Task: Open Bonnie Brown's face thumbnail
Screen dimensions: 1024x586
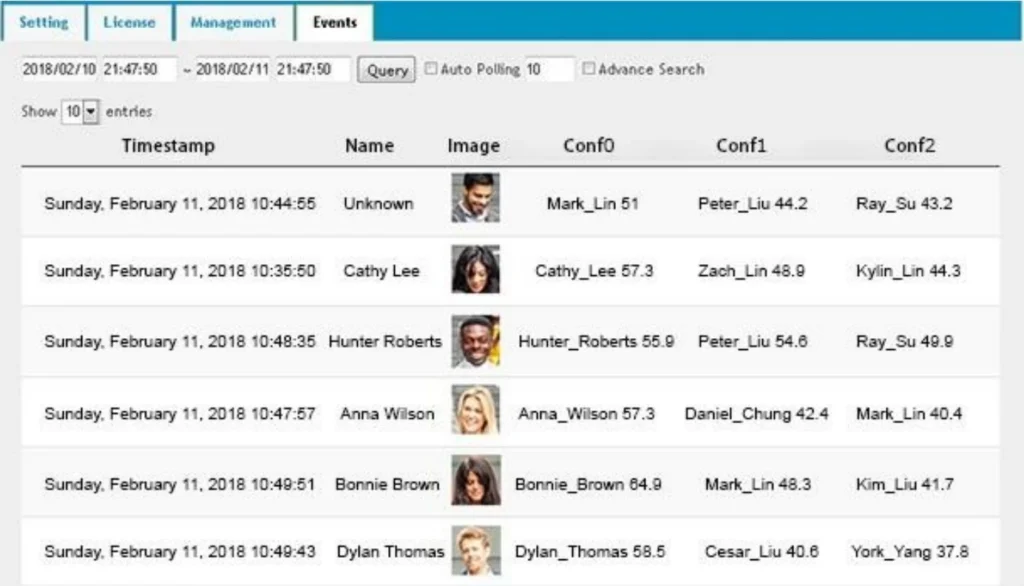Action: (476, 480)
